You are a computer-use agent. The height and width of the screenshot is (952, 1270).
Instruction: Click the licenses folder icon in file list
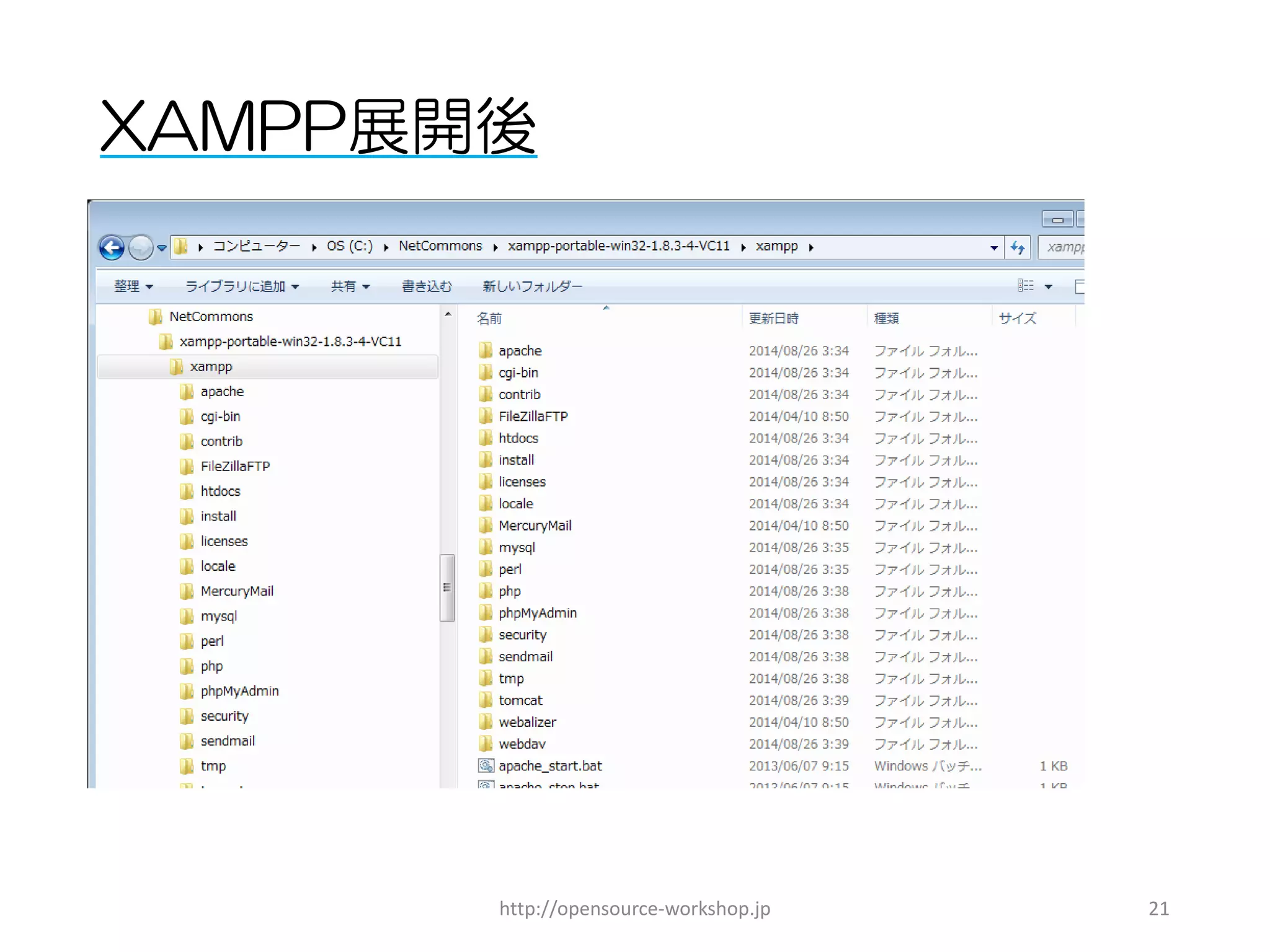486,482
